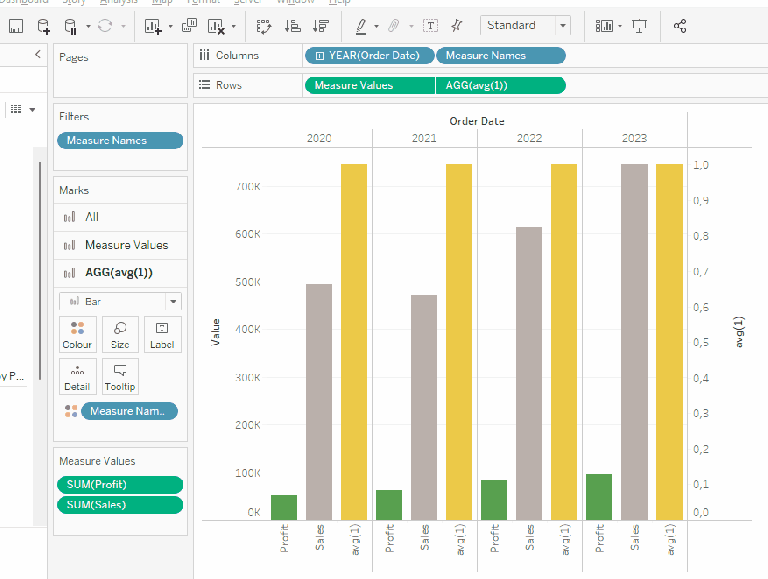This screenshot has width=768, height=579.
Task: Click the Size button in Marks card
Action: (120, 334)
